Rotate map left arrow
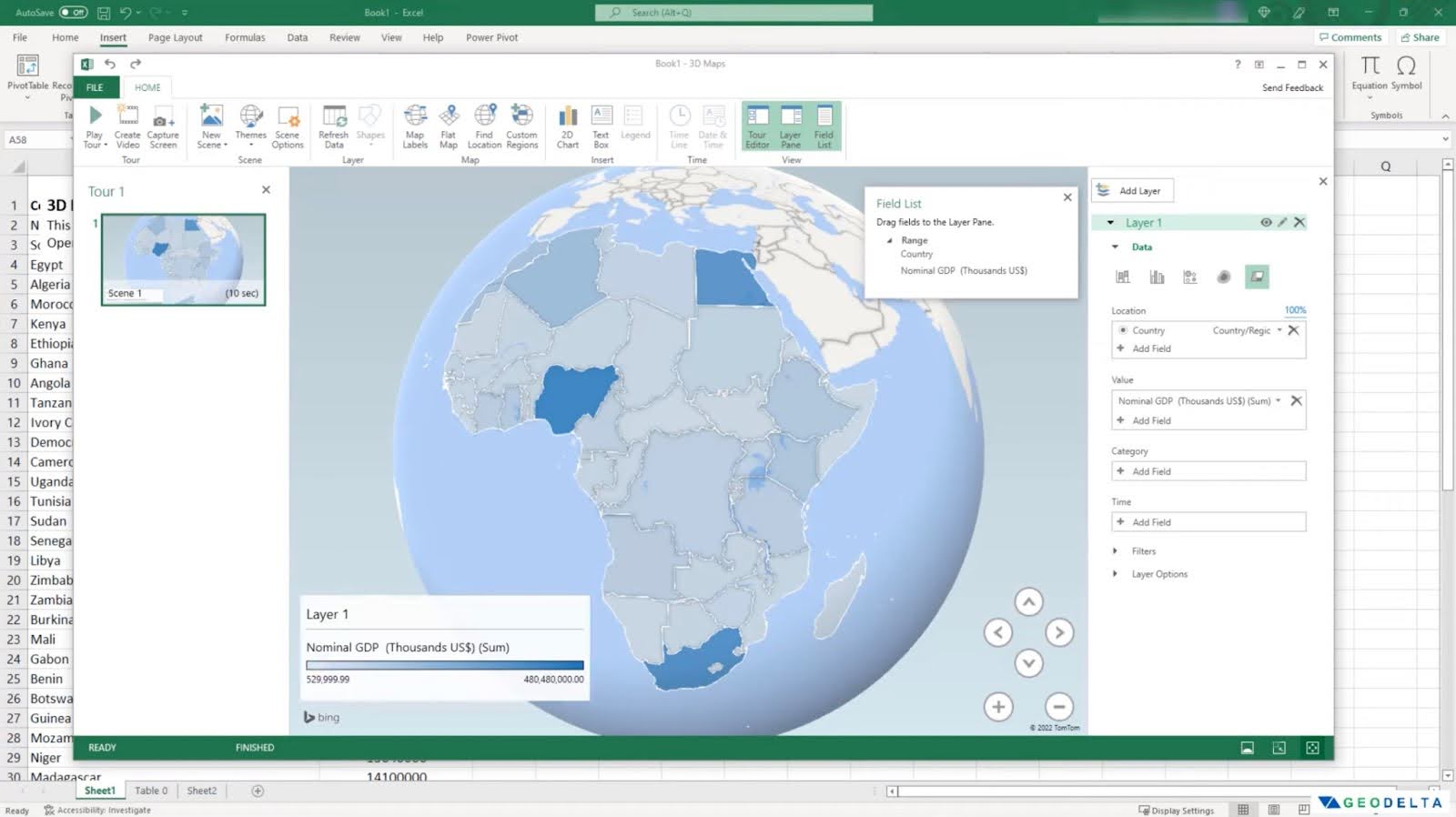Image resolution: width=1456 pixels, height=817 pixels. [x=998, y=632]
